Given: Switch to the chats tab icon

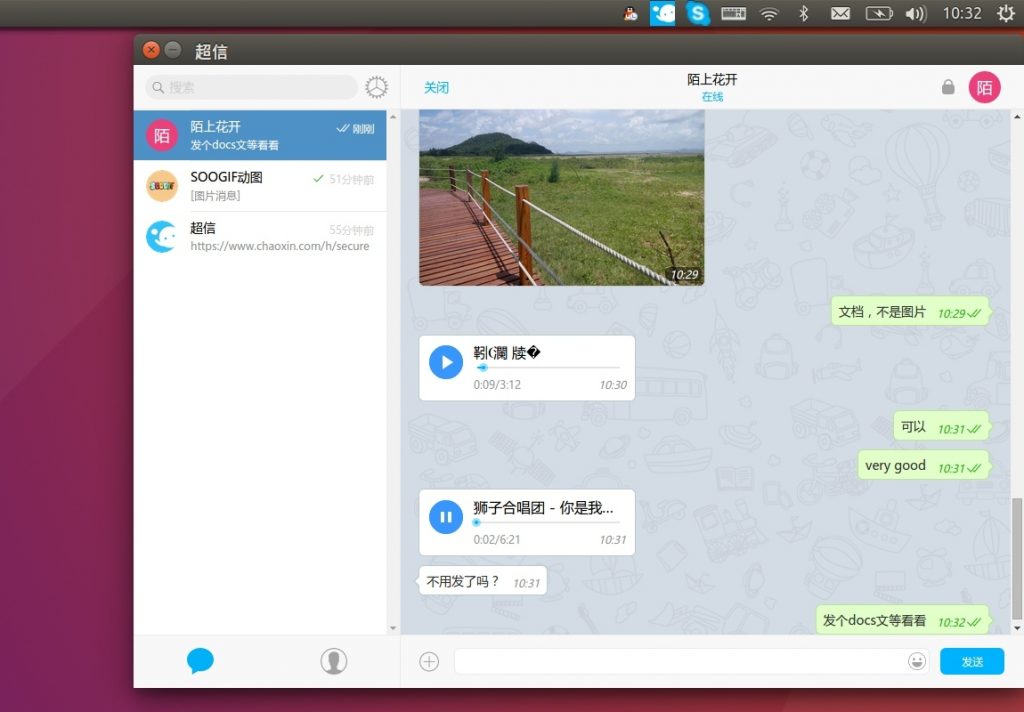Looking at the screenshot, I should tap(200, 661).
